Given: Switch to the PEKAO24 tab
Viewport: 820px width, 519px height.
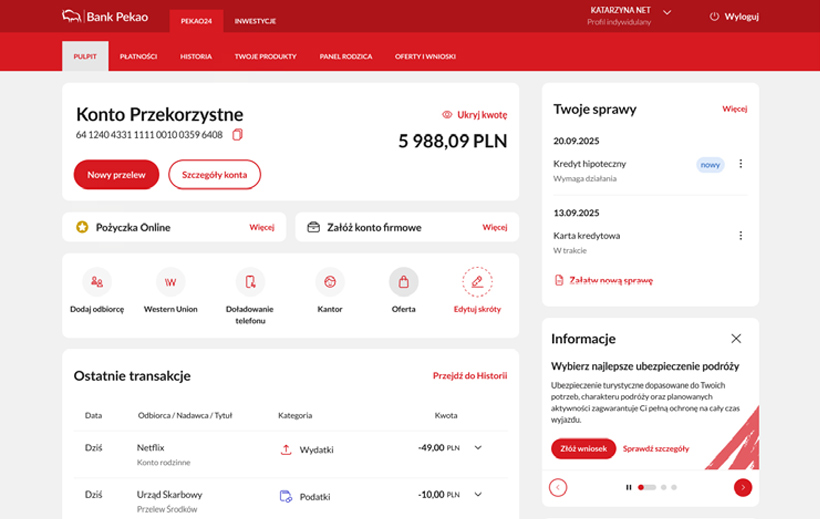Looking at the screenshot, I should (196, 21).
